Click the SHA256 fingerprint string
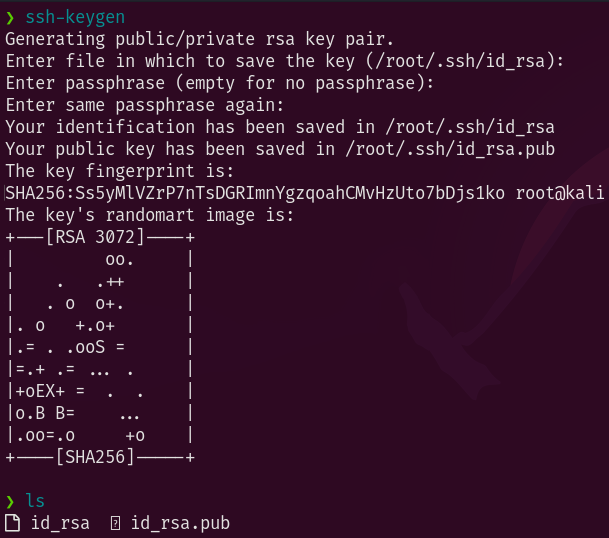This screenshot has width=609, height=538. tap(255, 193)
